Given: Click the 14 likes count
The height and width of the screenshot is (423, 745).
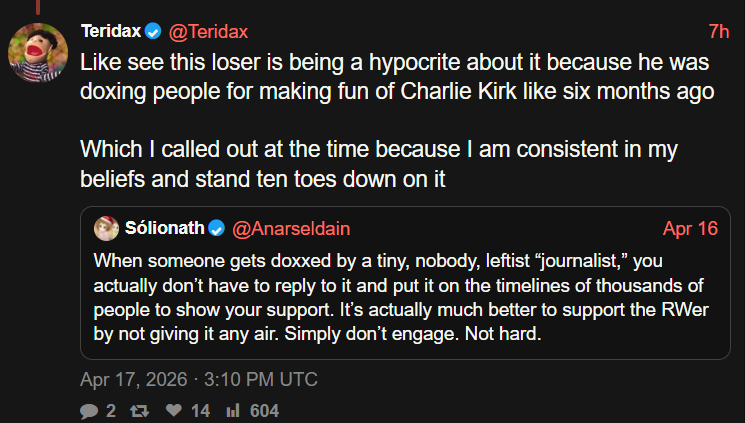Looking at the screenshot, I should (x=201, y=411).
